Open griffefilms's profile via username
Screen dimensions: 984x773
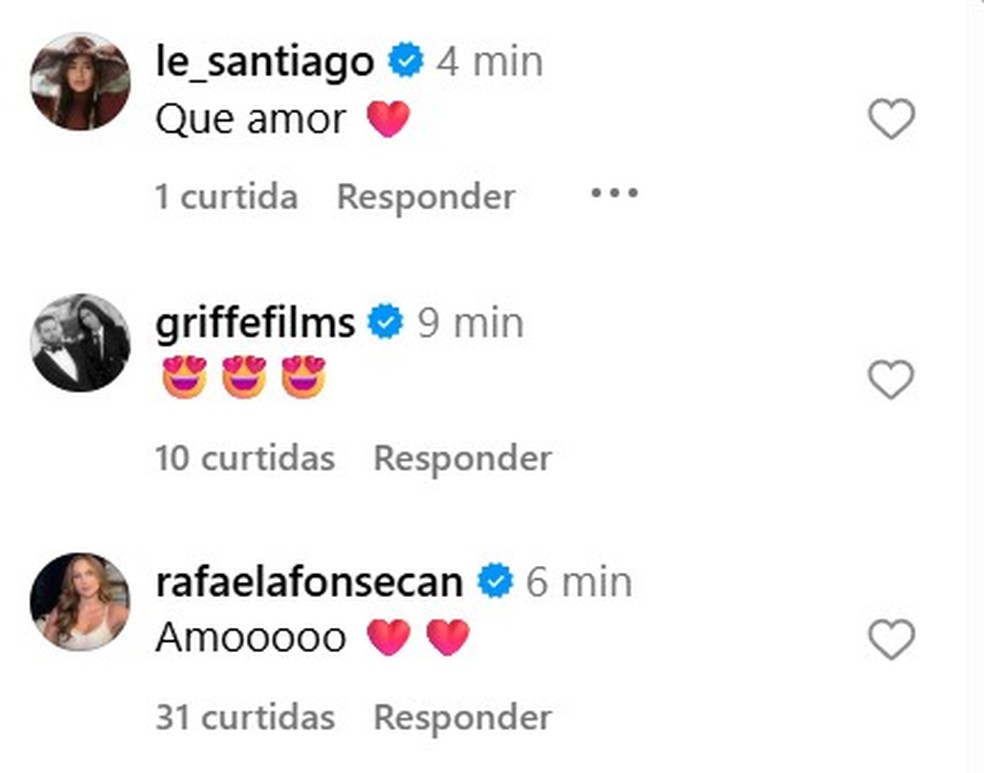255,321
